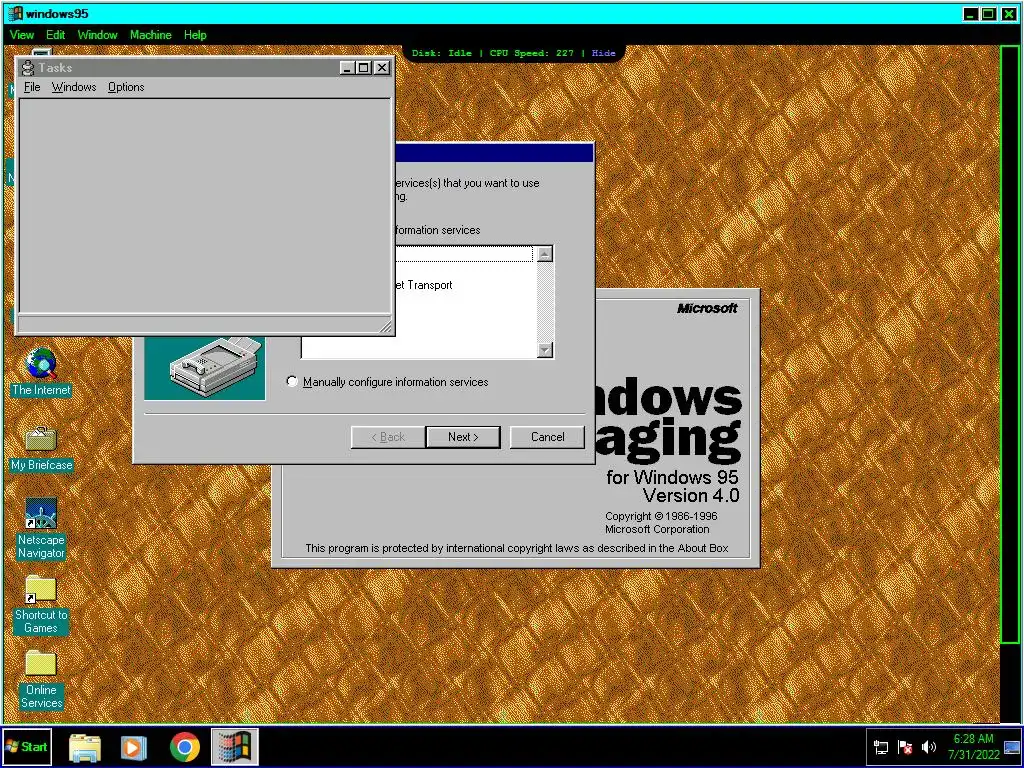
Task: Click the Tasks window title icon
Action: [x=28, y=67]
